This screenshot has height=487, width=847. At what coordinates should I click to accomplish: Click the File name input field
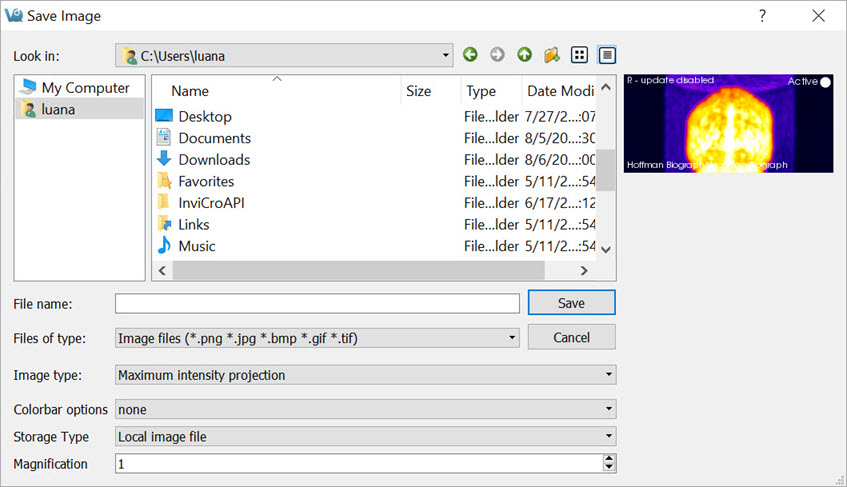(317, 303)
